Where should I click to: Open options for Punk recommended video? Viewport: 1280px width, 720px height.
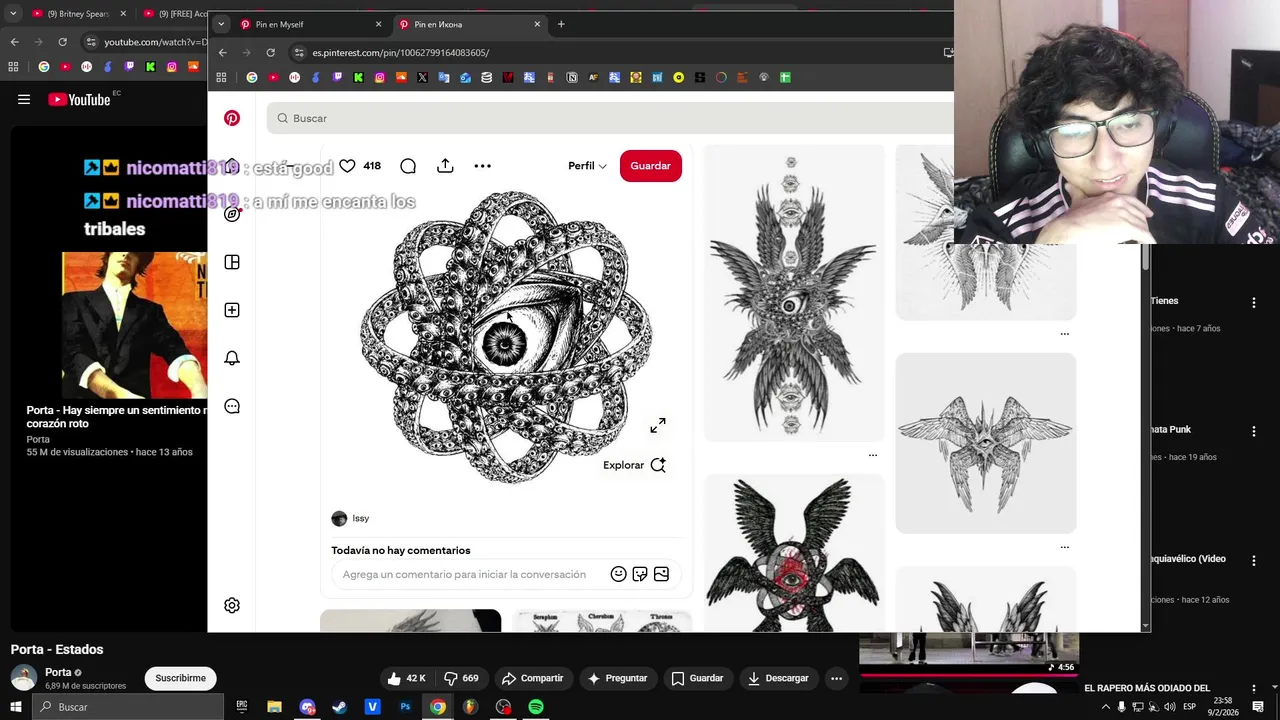[x=1254, y=431]
